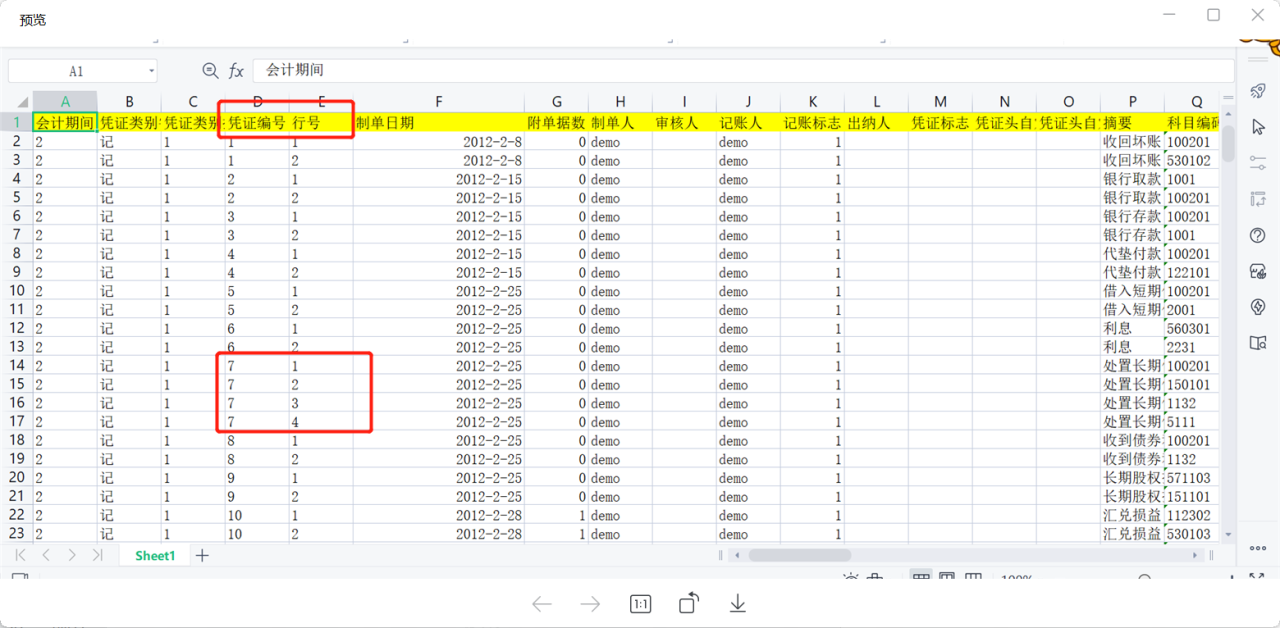Add a new sheet with plus button

coord(202,555)
